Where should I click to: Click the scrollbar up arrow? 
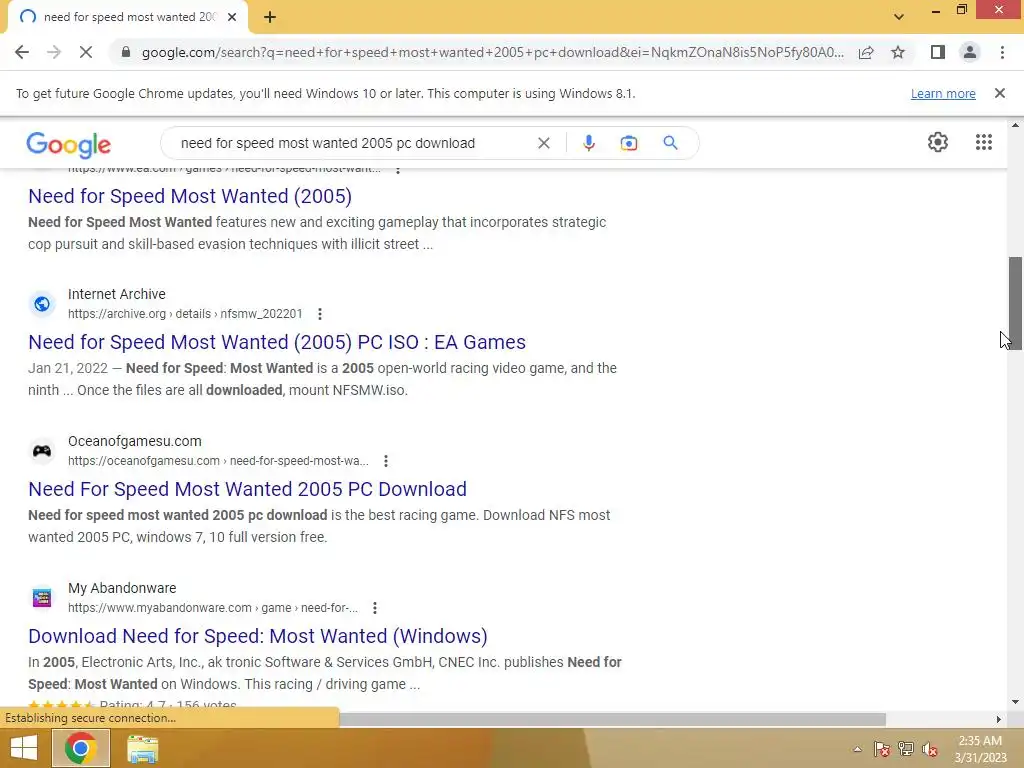tap(1015, 125)
